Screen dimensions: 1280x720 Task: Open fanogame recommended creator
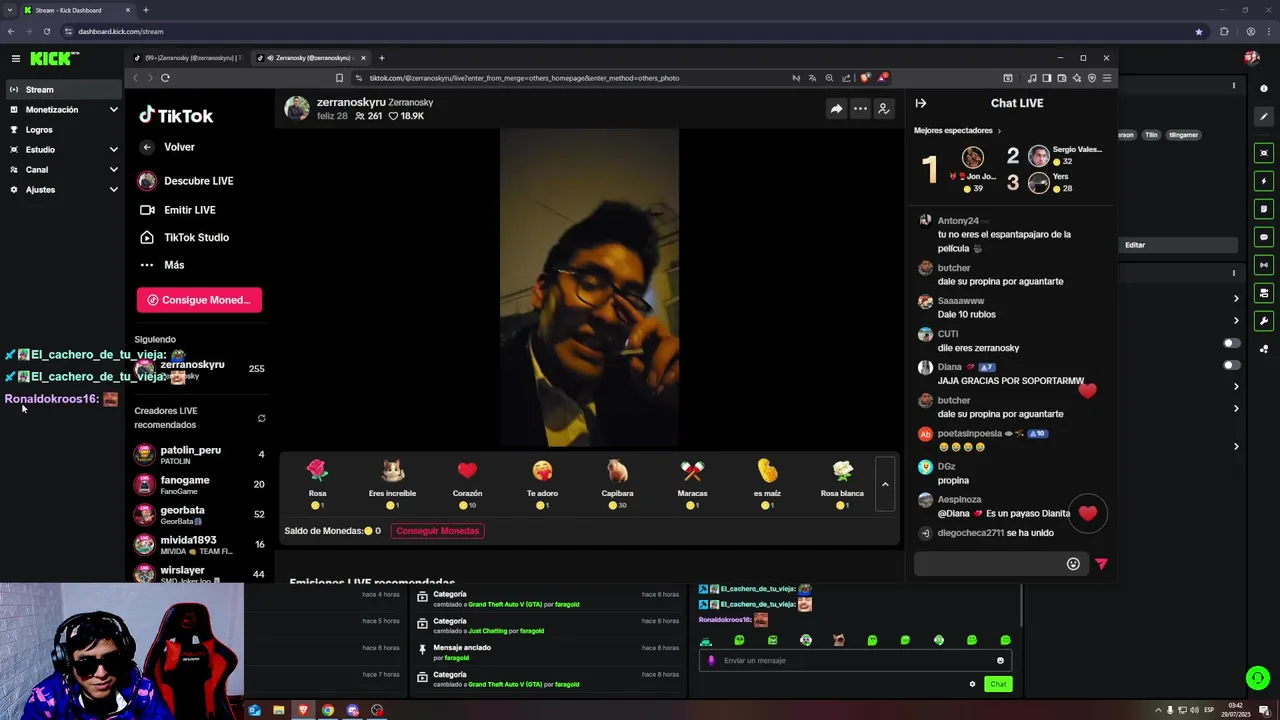[199, 485]
